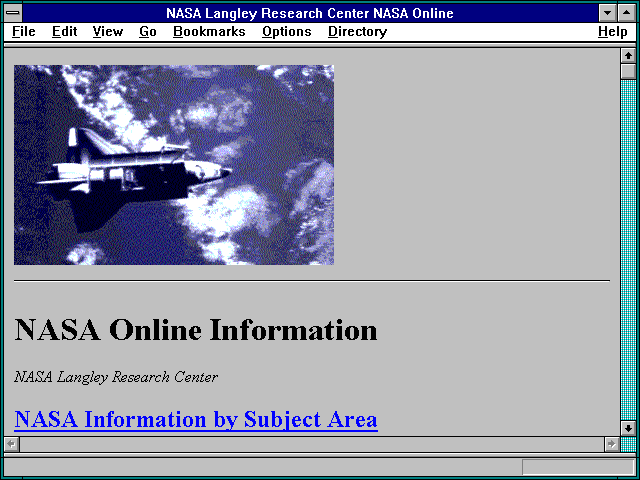Open the View menu

tap(108, 31)
